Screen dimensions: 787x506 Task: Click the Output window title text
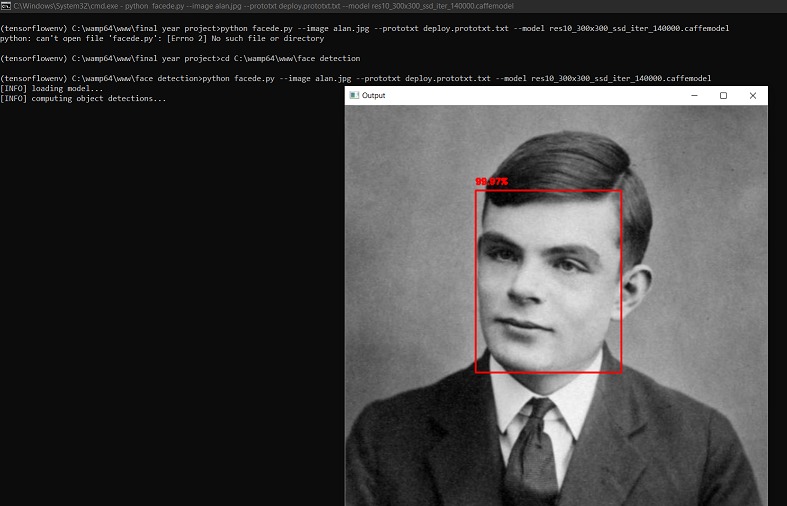pyautogui.click(x=373, y=95)
